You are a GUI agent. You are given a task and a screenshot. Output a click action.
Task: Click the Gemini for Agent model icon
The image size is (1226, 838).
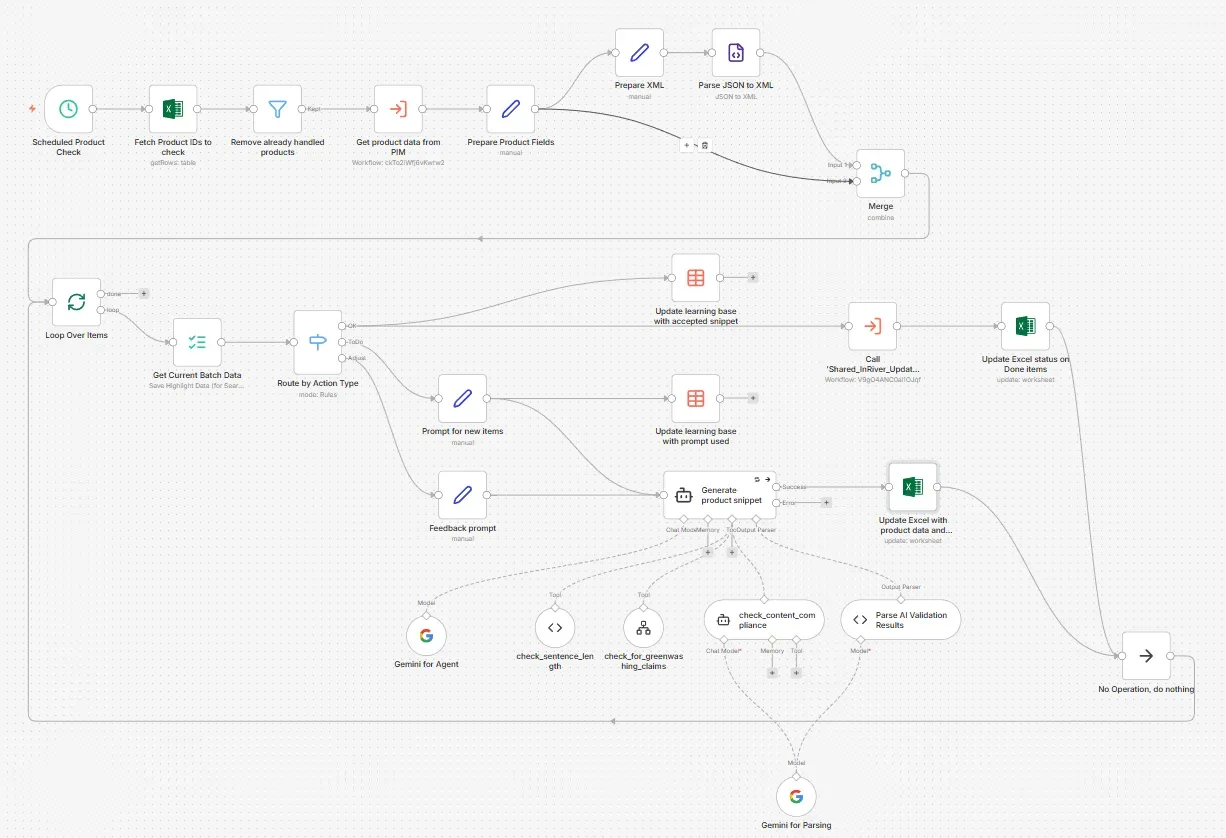(427, 634)
